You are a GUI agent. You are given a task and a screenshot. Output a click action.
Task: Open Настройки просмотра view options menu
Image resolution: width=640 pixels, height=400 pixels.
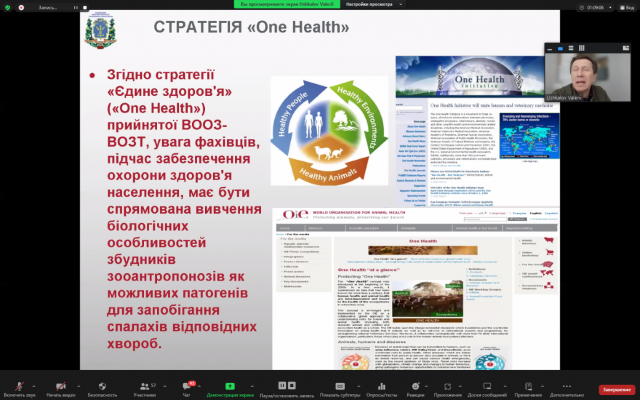point(373,4)
